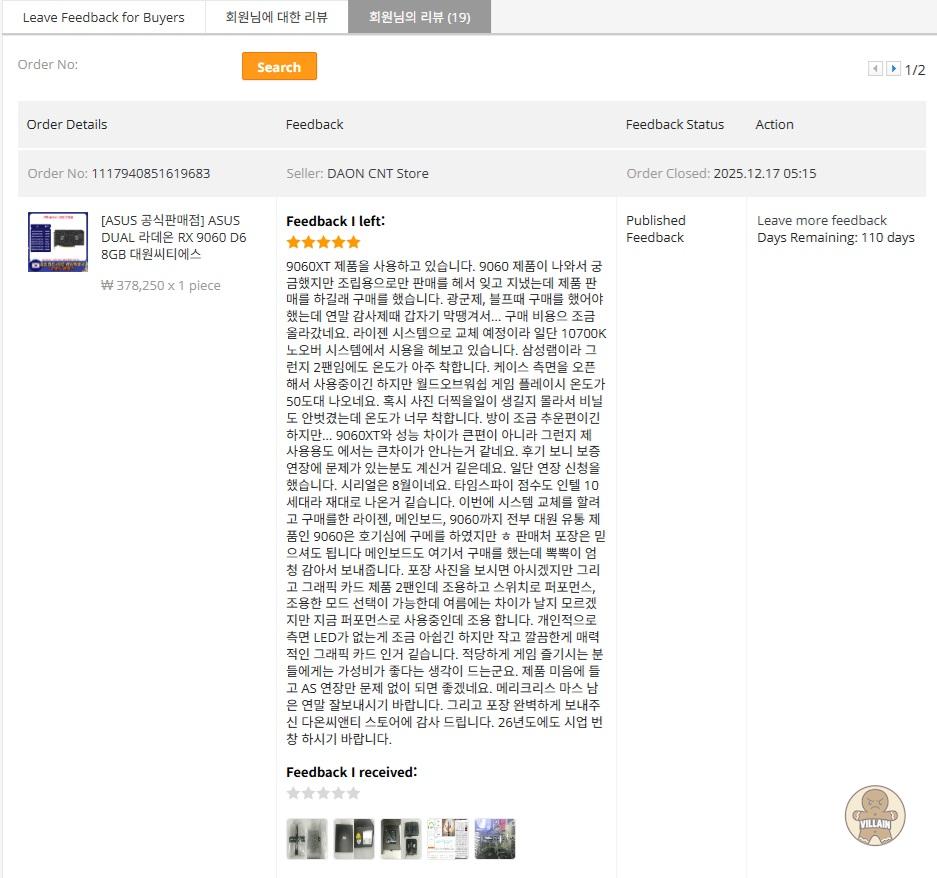Open the third review photo thumbnail
Image resolution: width=937 pixels, height=878 pixels.
400,839
